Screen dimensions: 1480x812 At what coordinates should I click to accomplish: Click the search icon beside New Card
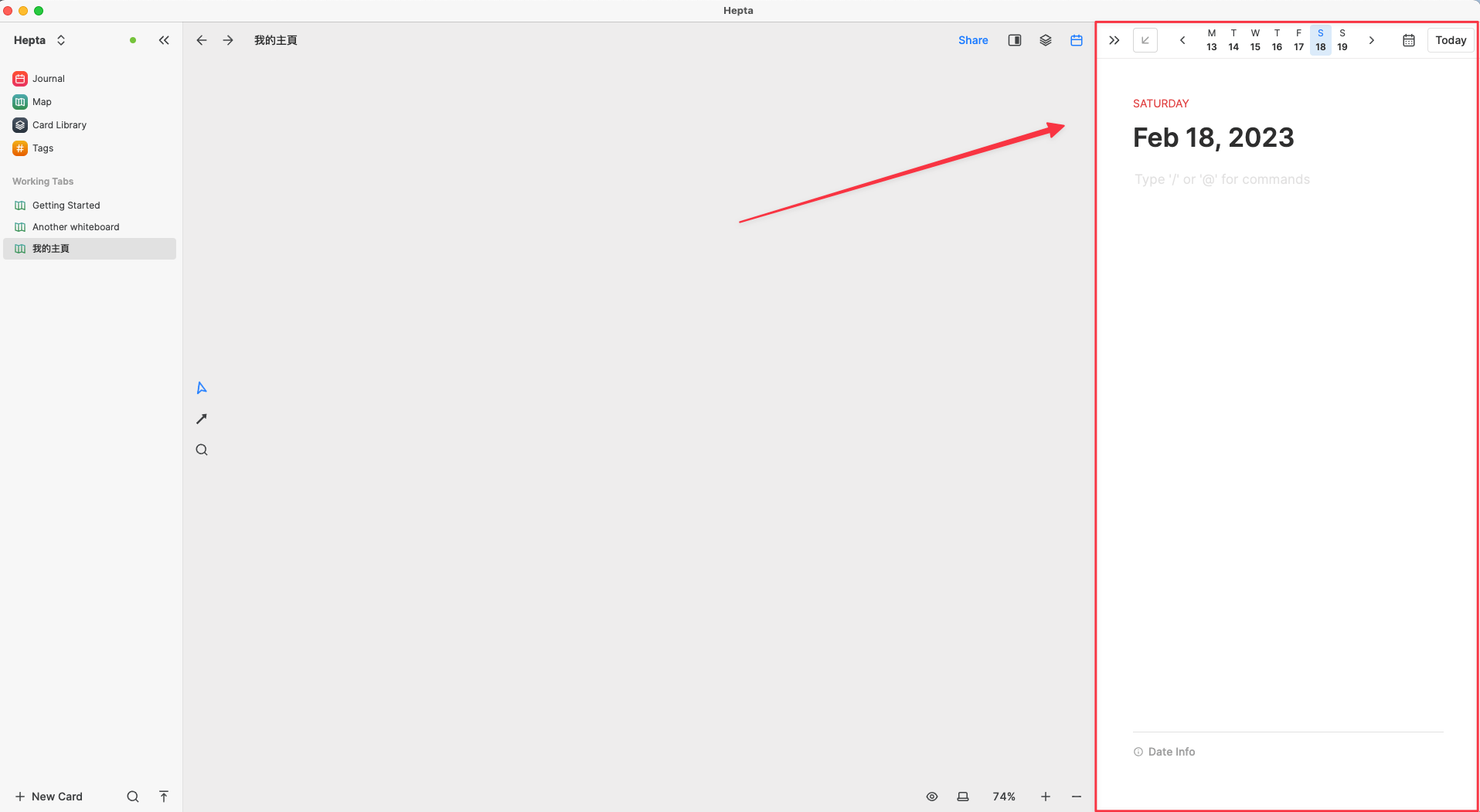tap(133, 797)
